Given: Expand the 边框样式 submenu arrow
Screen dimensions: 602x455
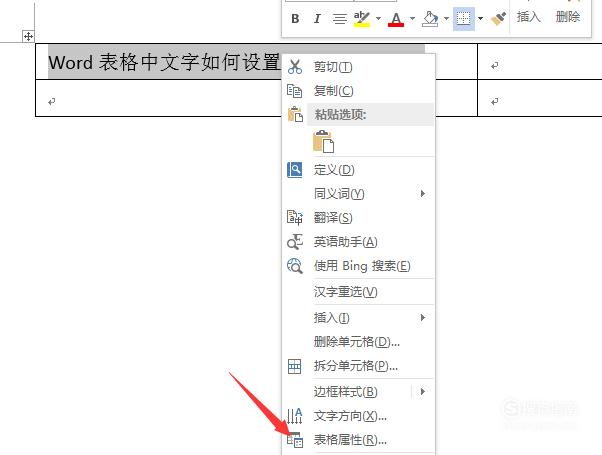Looking at the screenshot, I should click(x=423, y=392).
